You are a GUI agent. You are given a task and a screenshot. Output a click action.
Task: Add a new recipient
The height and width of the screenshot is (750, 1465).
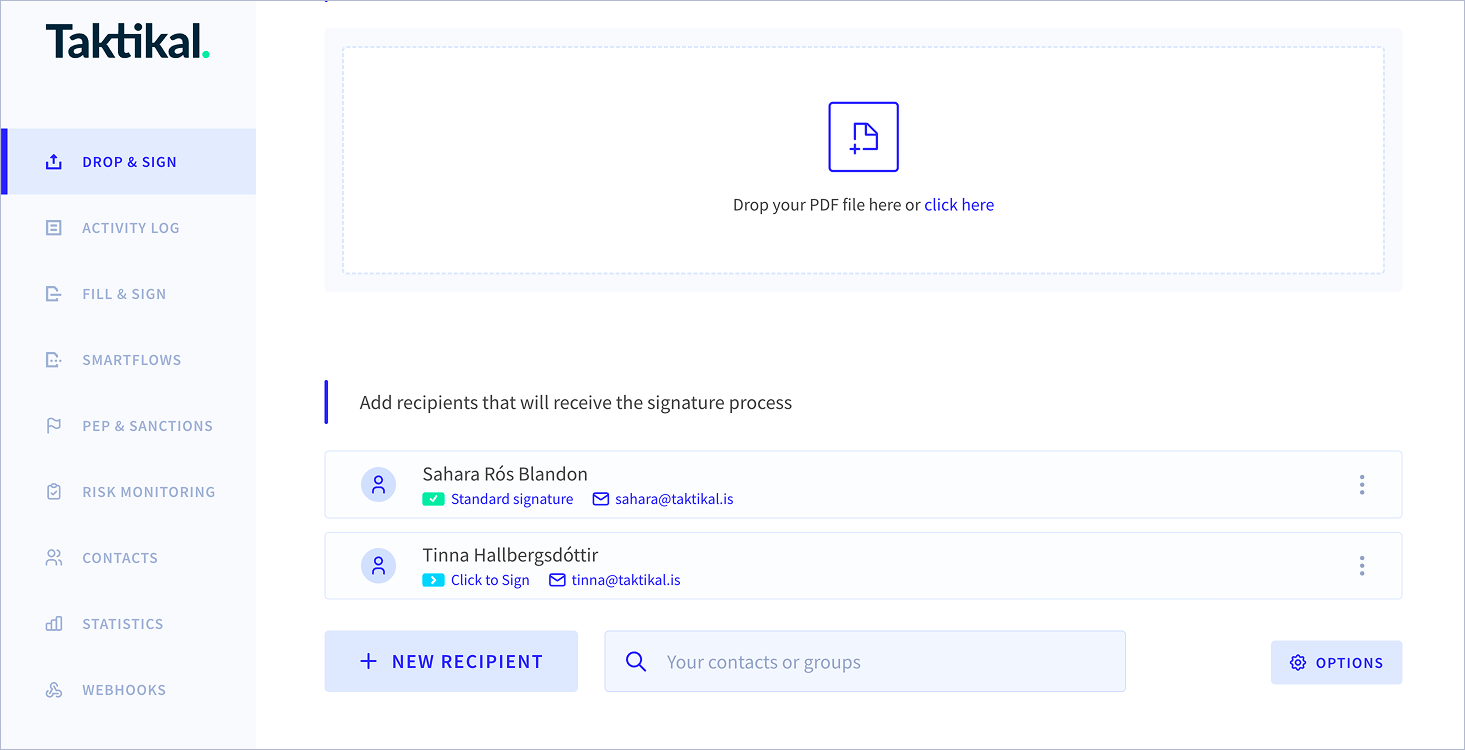click(451, 661)
